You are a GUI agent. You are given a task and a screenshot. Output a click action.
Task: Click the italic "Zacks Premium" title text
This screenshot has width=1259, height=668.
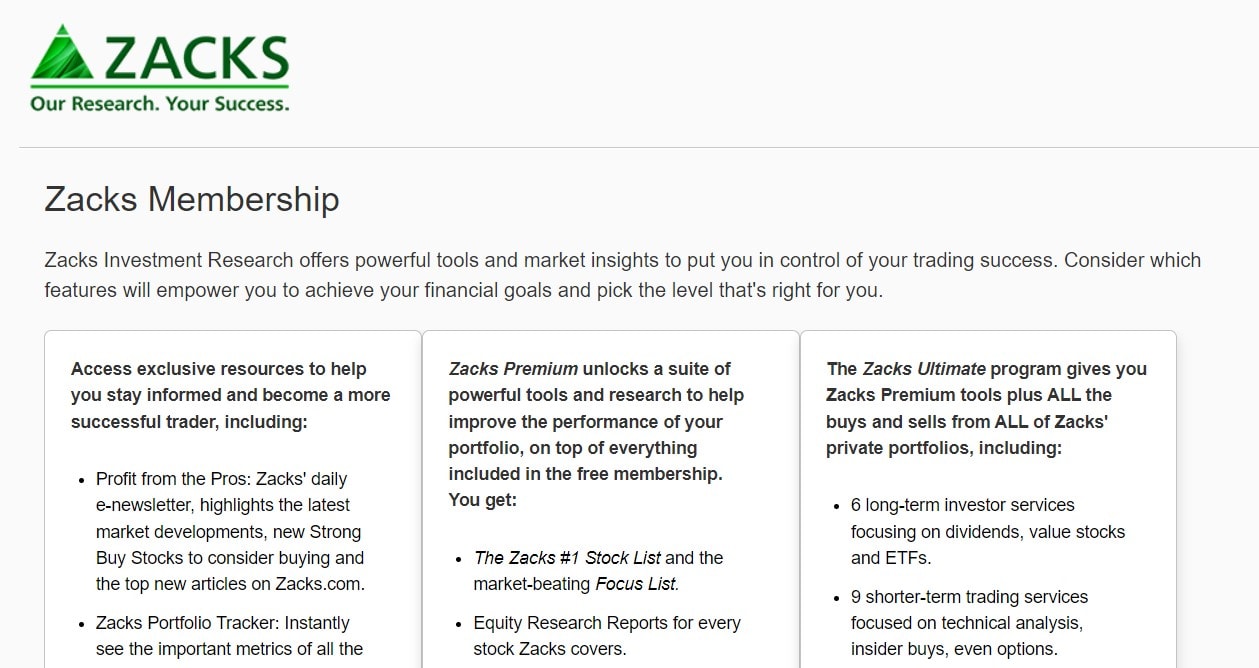513,369
